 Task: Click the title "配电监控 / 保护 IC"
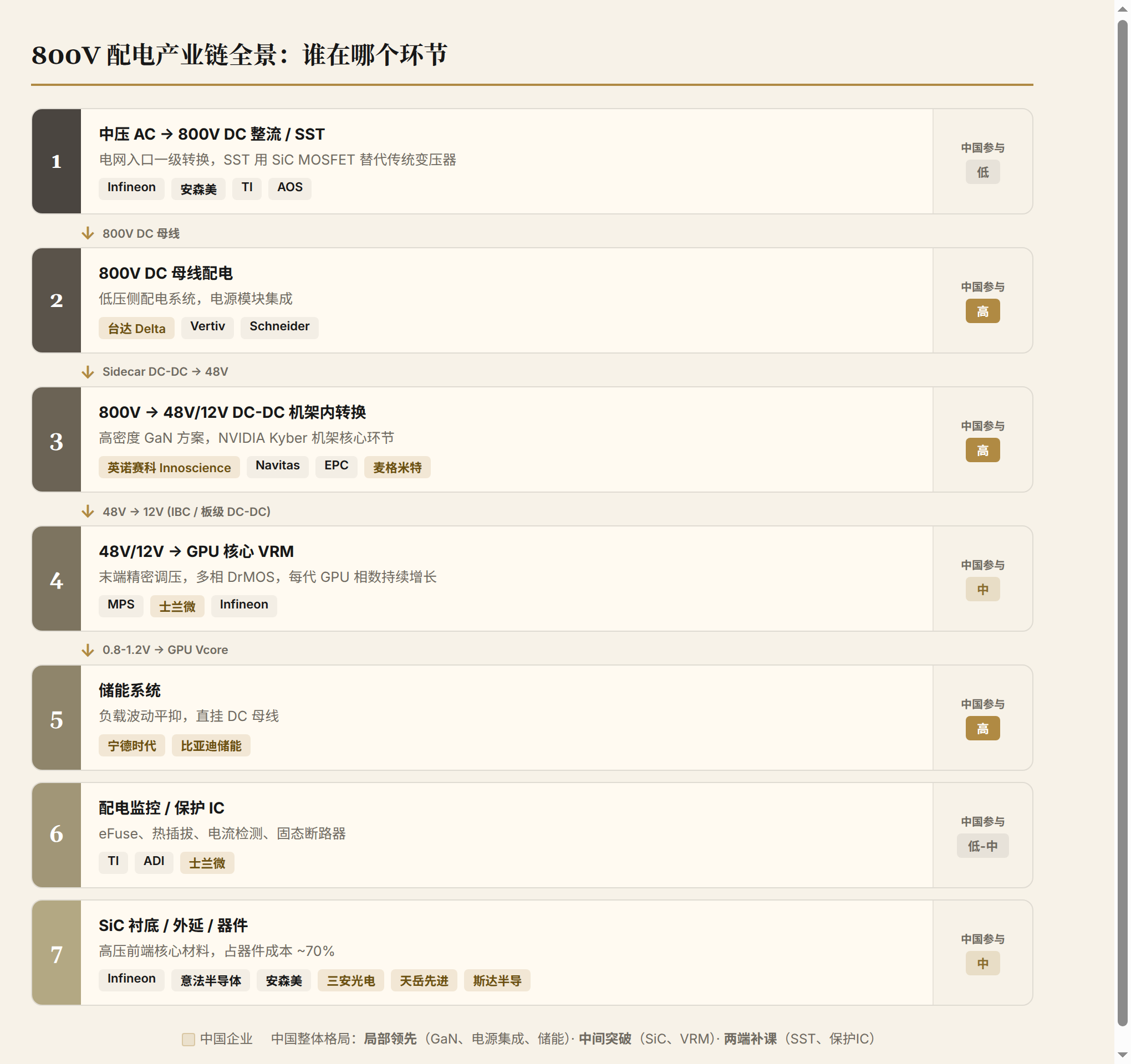[161, 808]
